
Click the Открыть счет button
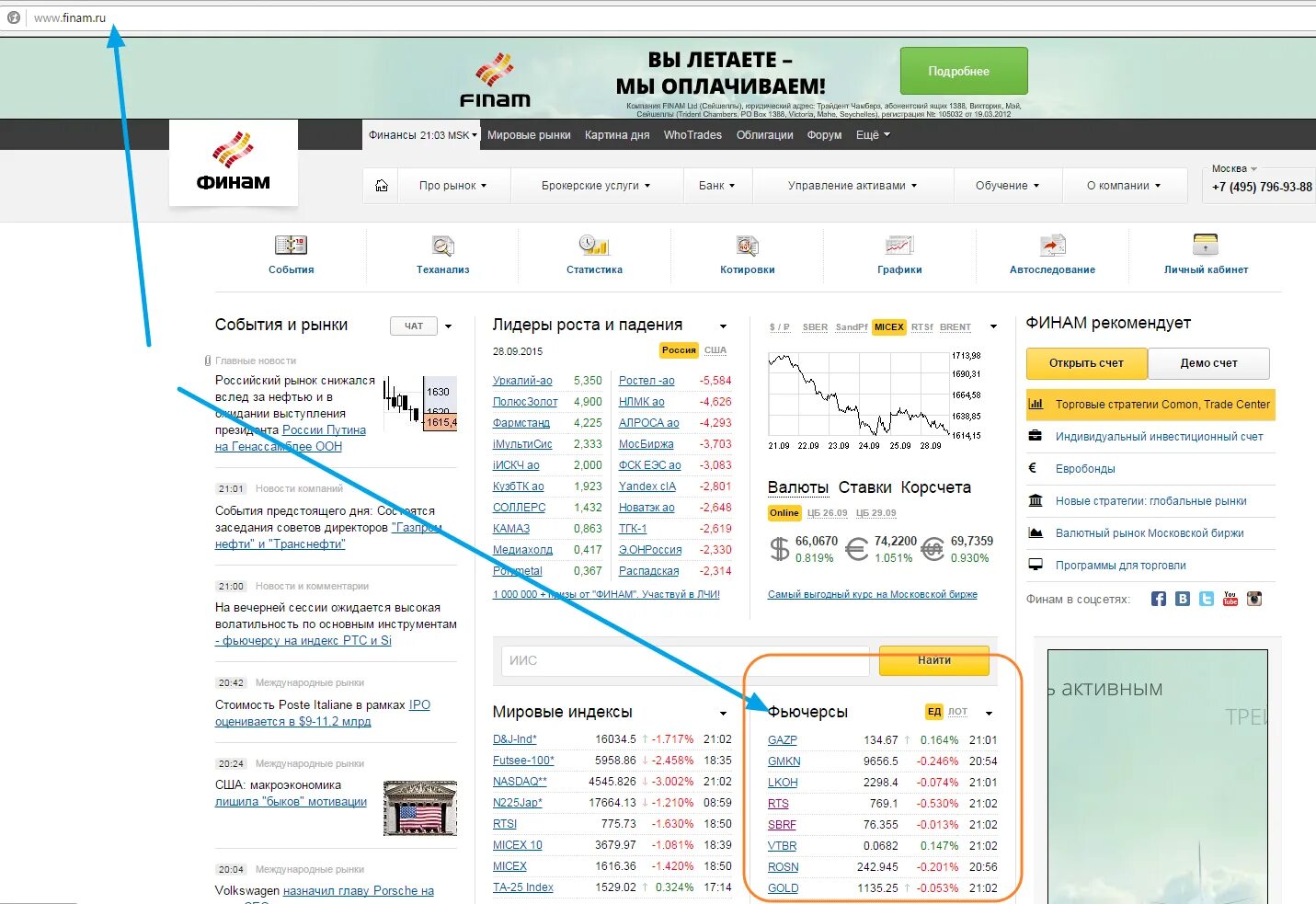(x=1086, y=363)
